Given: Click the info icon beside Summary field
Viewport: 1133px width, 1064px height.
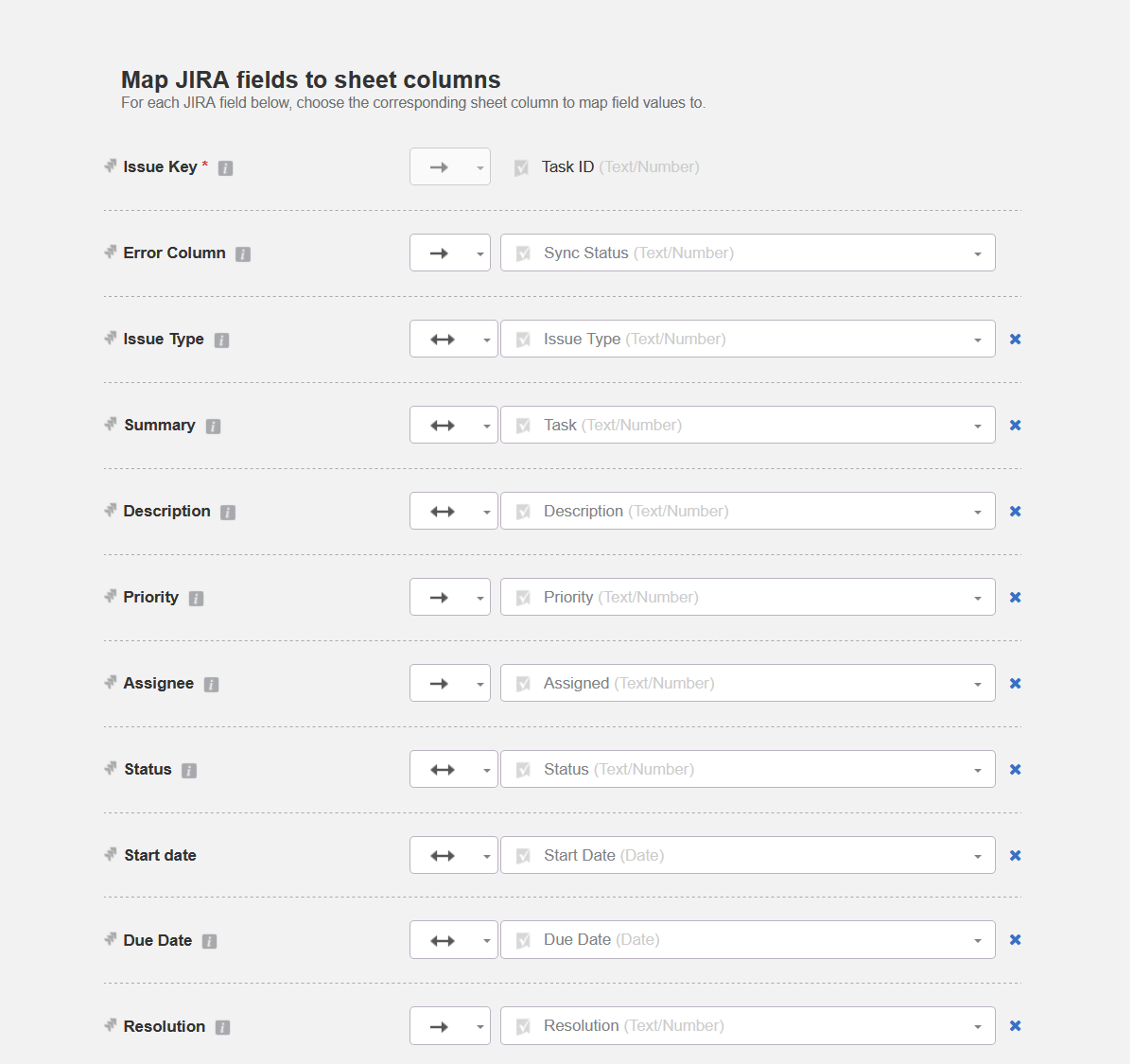Looking at the screenshot, I should click(x=214, y=427).
